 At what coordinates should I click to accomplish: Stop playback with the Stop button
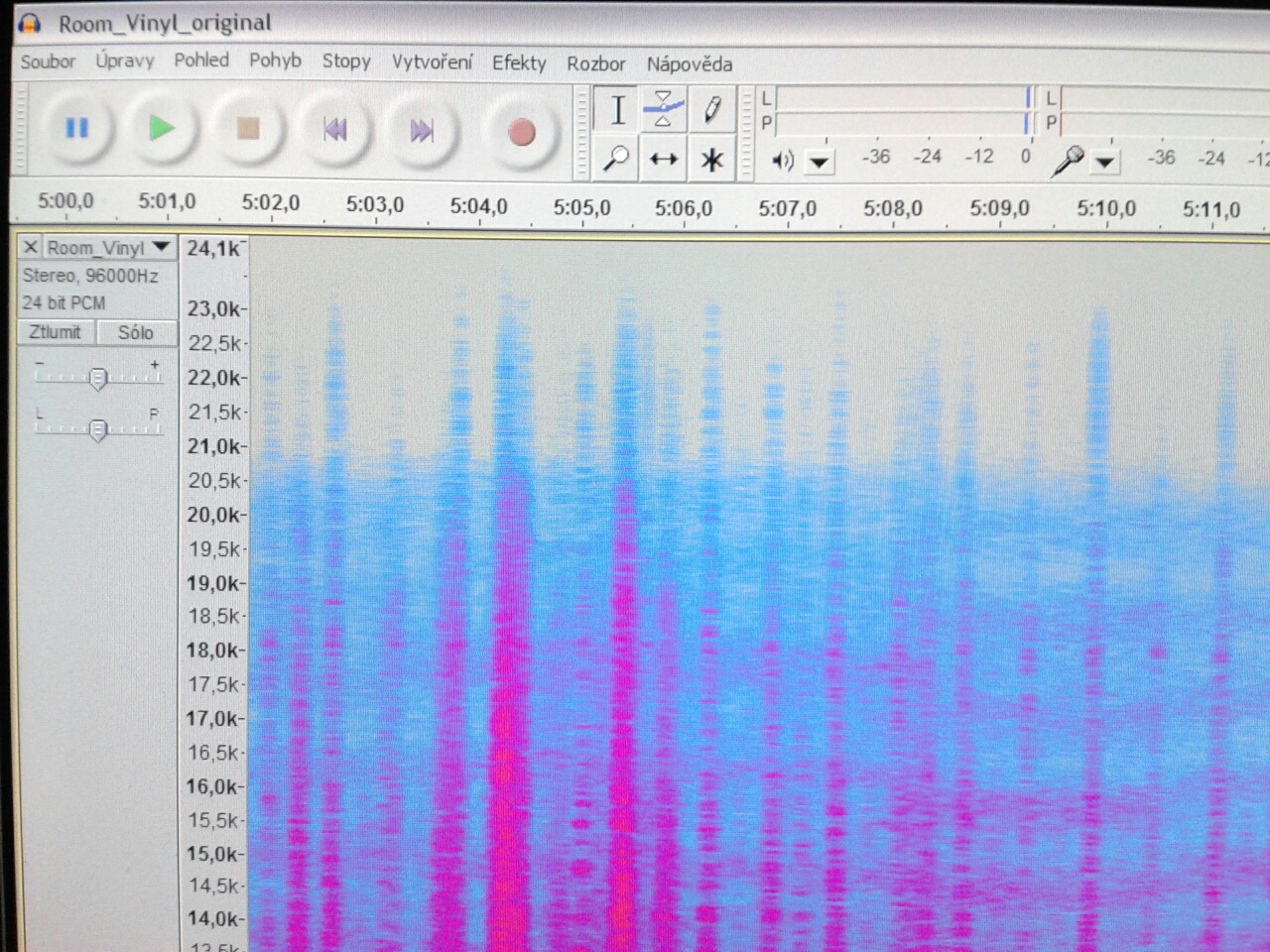click(248, 129)
